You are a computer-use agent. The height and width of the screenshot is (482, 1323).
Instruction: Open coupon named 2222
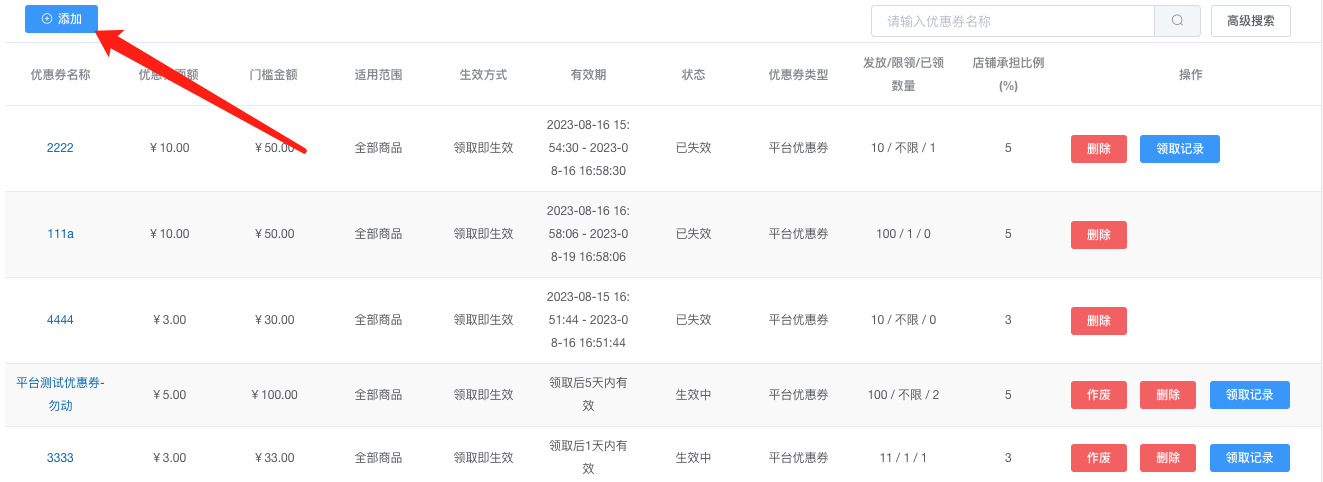[60, 148]
